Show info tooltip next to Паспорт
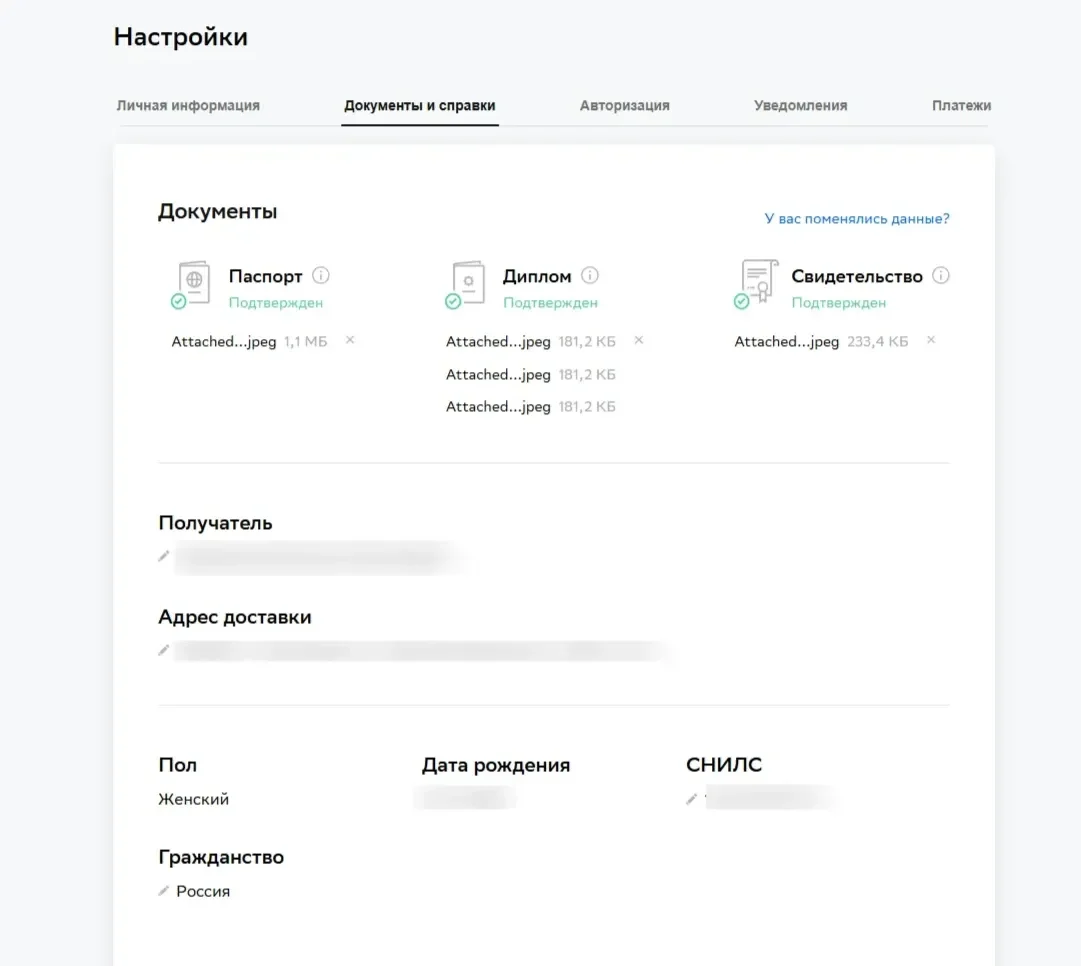1081x966 pixels. point(321,275)
